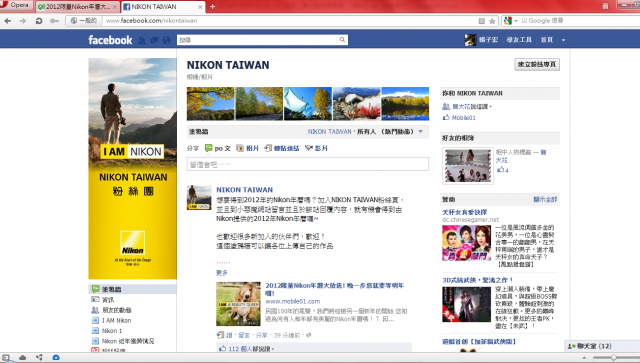Click the Facebook search magnifier button
This screenshot has height=363, width=640.
(x=342, y=40)
